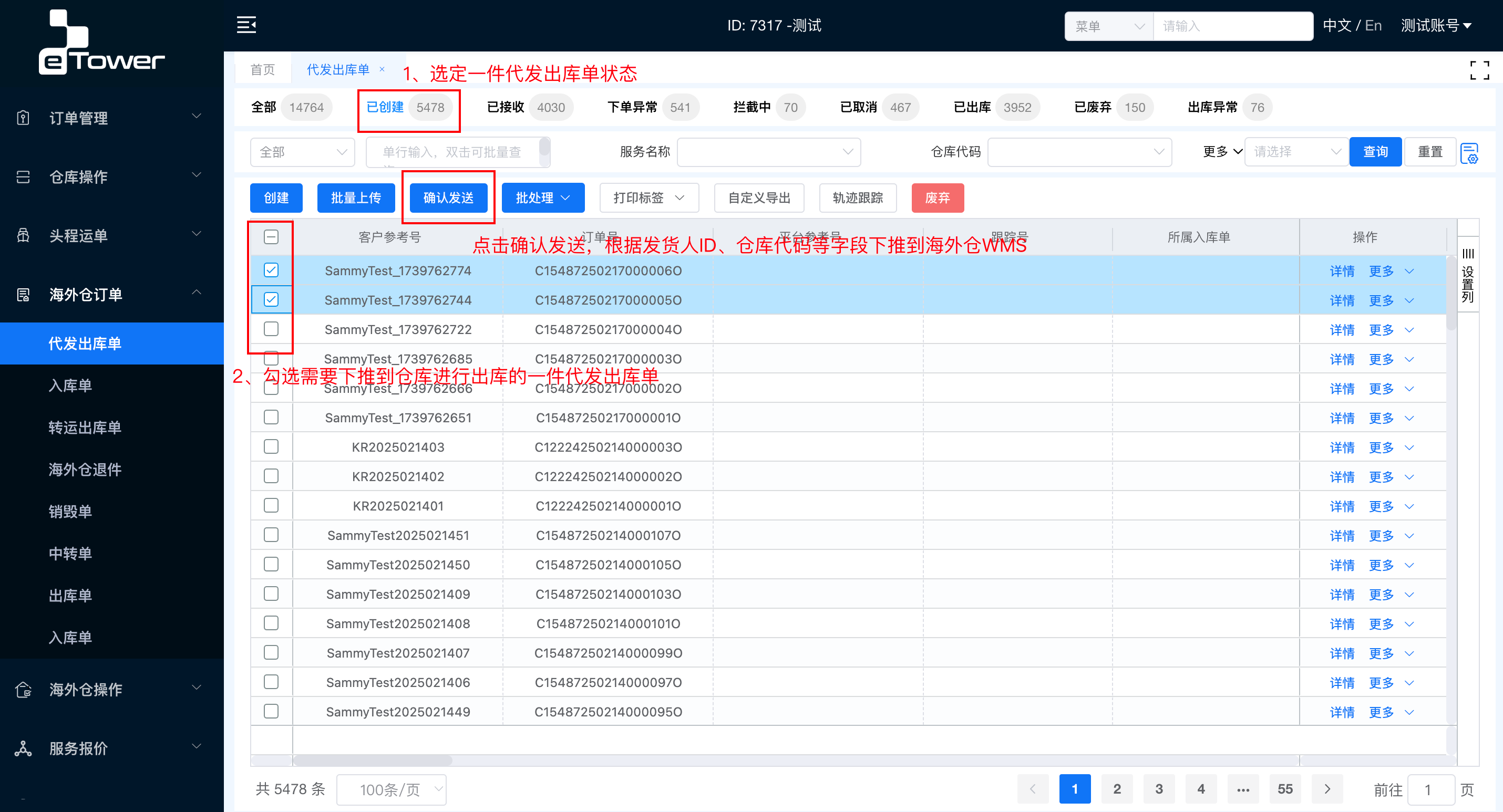
Task: Uncheck the SammyTest_1739762774 row checkbox
Action: [271, 270]
